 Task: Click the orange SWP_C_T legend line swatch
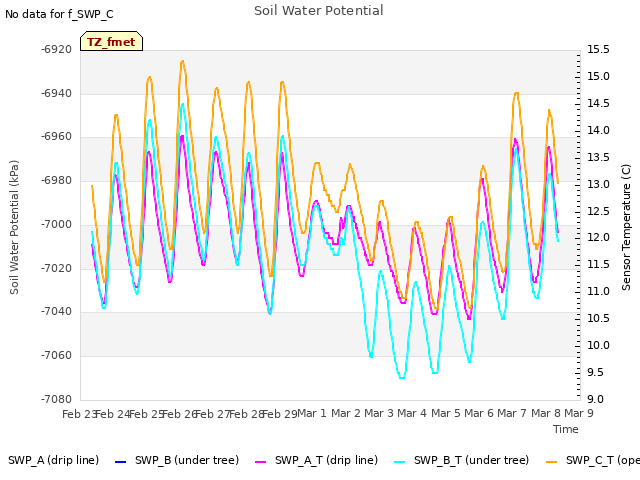pos(551,462)
